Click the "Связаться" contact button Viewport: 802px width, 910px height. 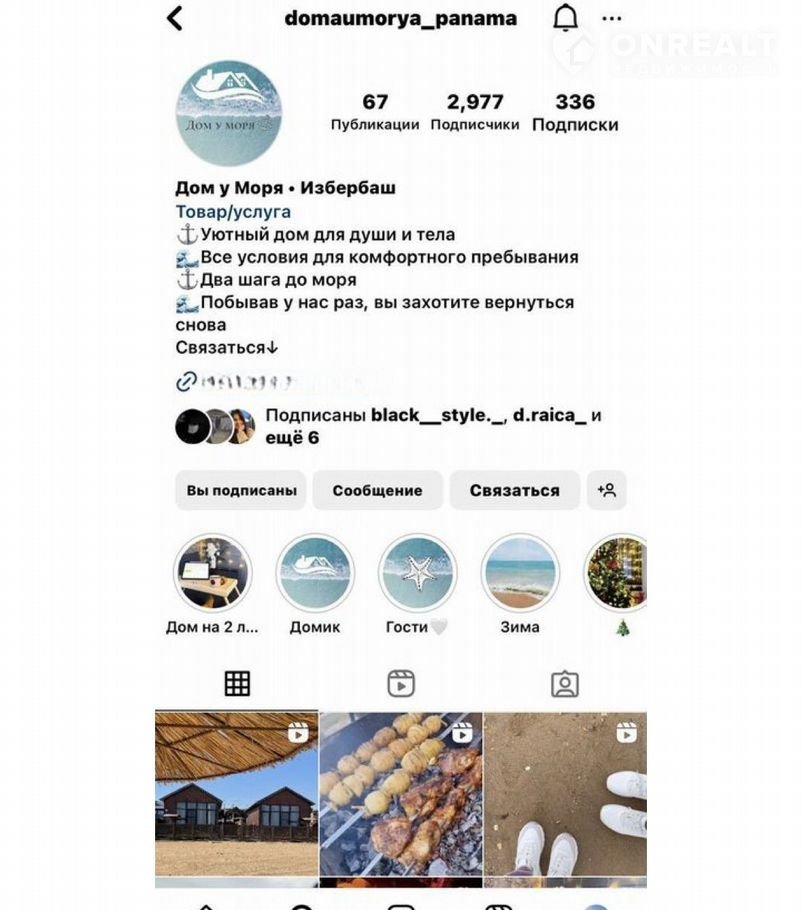coord(515,490)
